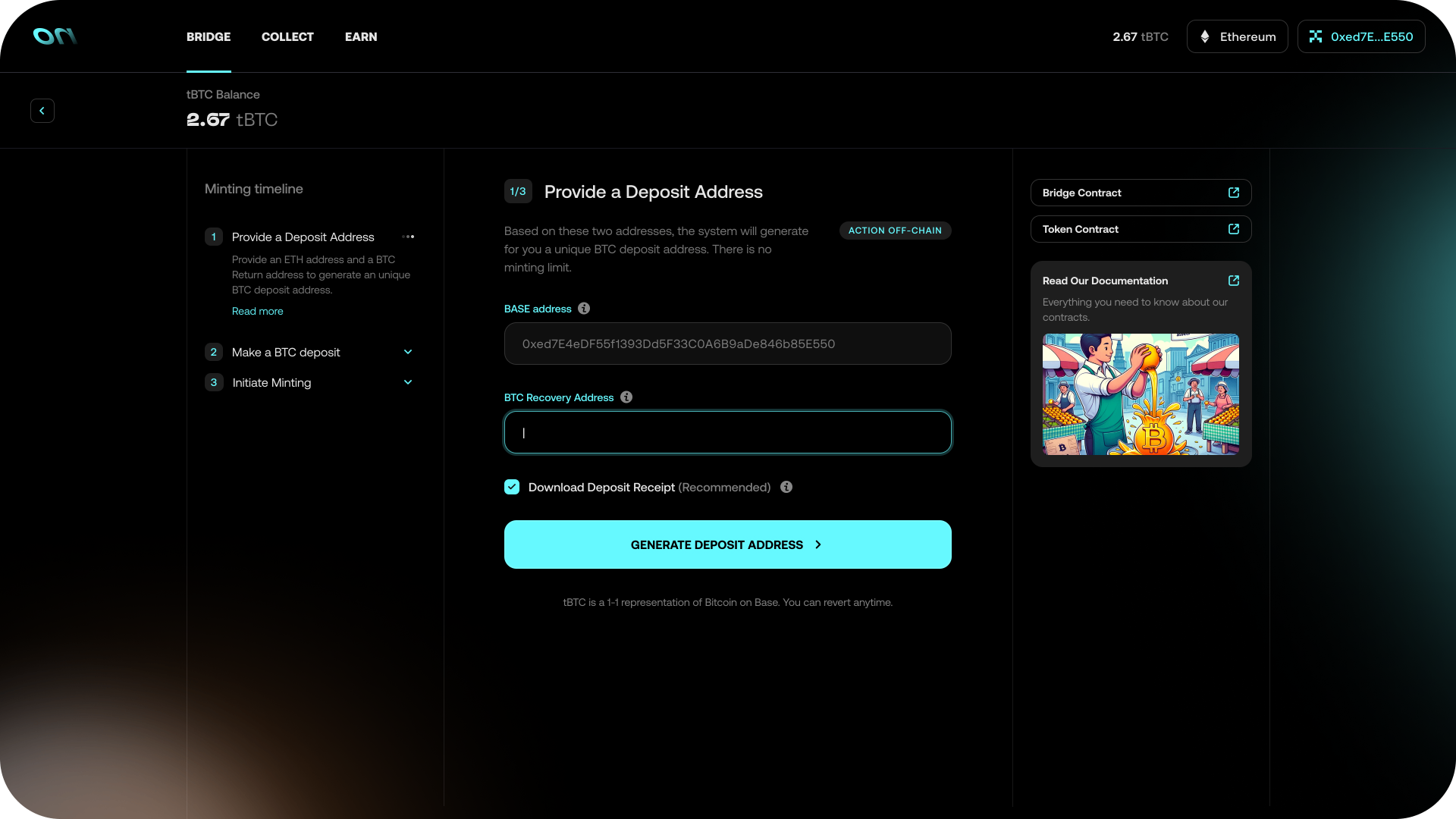The image size is (1456, 819).
Task: Uncheck the Download Deposit Receipt checkbox
Action: point(512,487)
